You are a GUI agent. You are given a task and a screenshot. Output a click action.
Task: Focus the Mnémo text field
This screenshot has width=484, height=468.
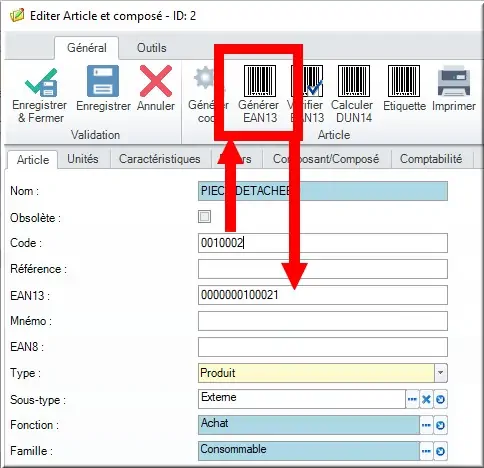(x=323, y=321)
